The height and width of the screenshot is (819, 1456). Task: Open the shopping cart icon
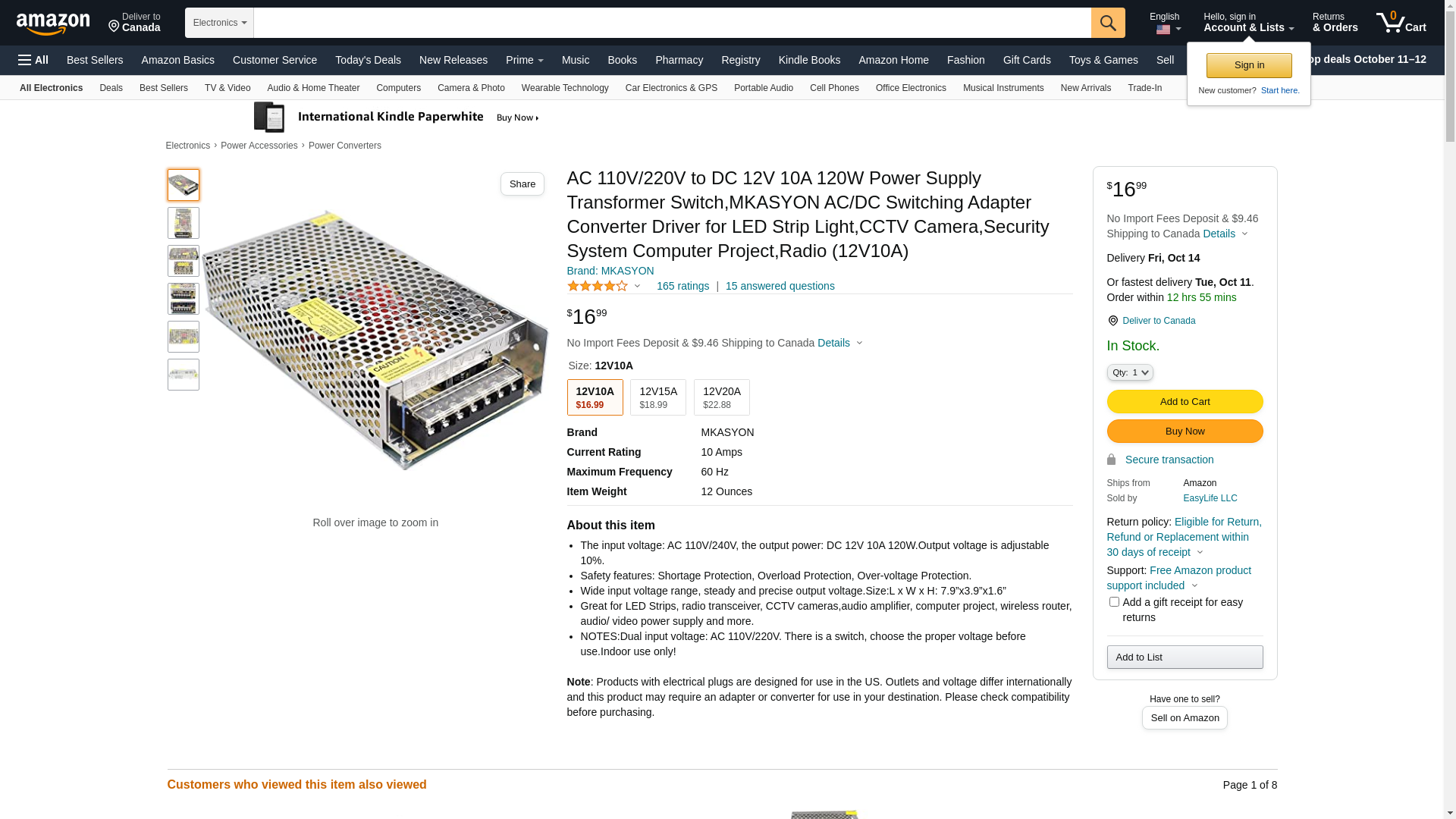(x=1392, y=23)
